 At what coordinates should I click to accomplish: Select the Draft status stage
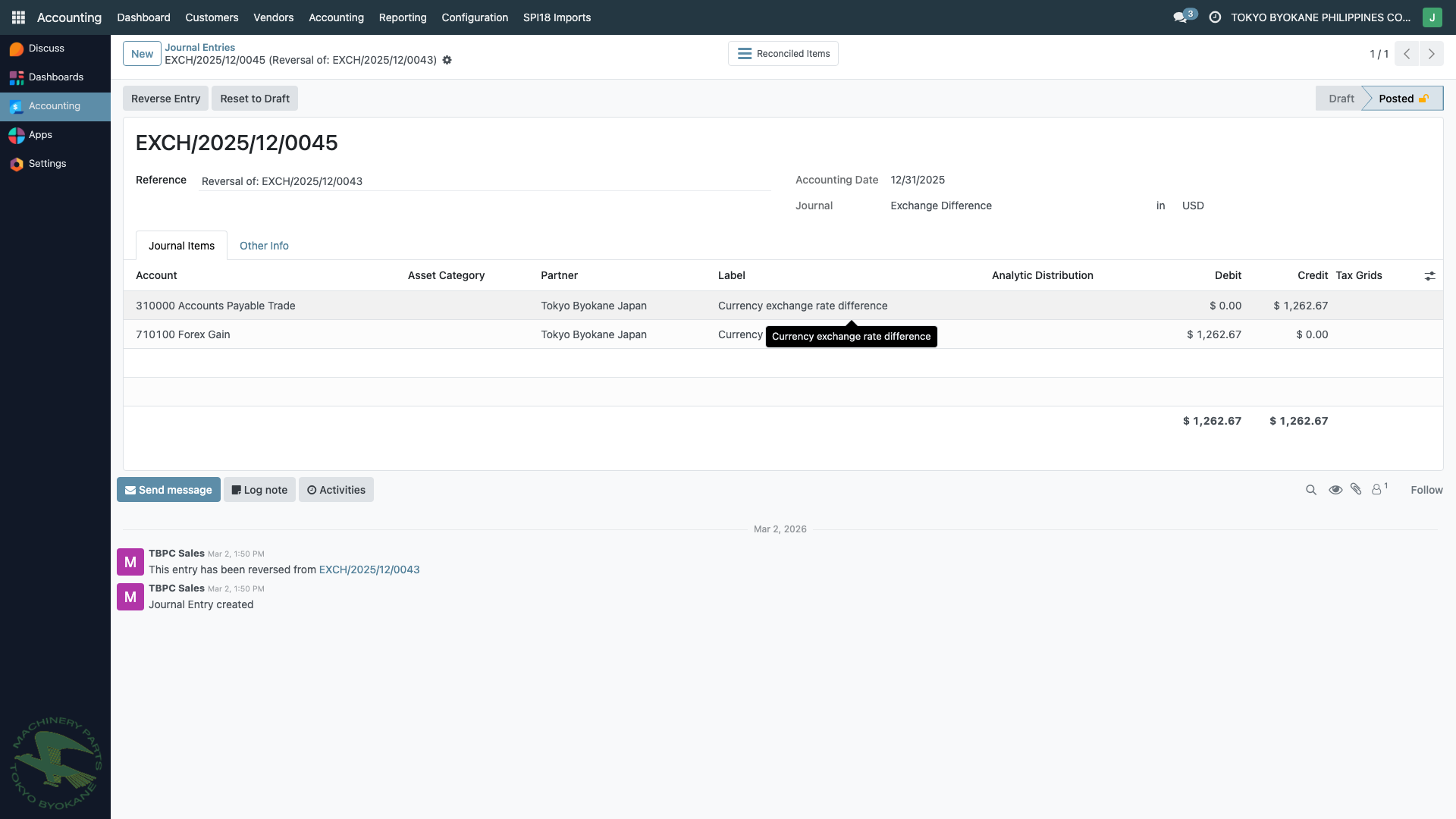pos(1341,99)
